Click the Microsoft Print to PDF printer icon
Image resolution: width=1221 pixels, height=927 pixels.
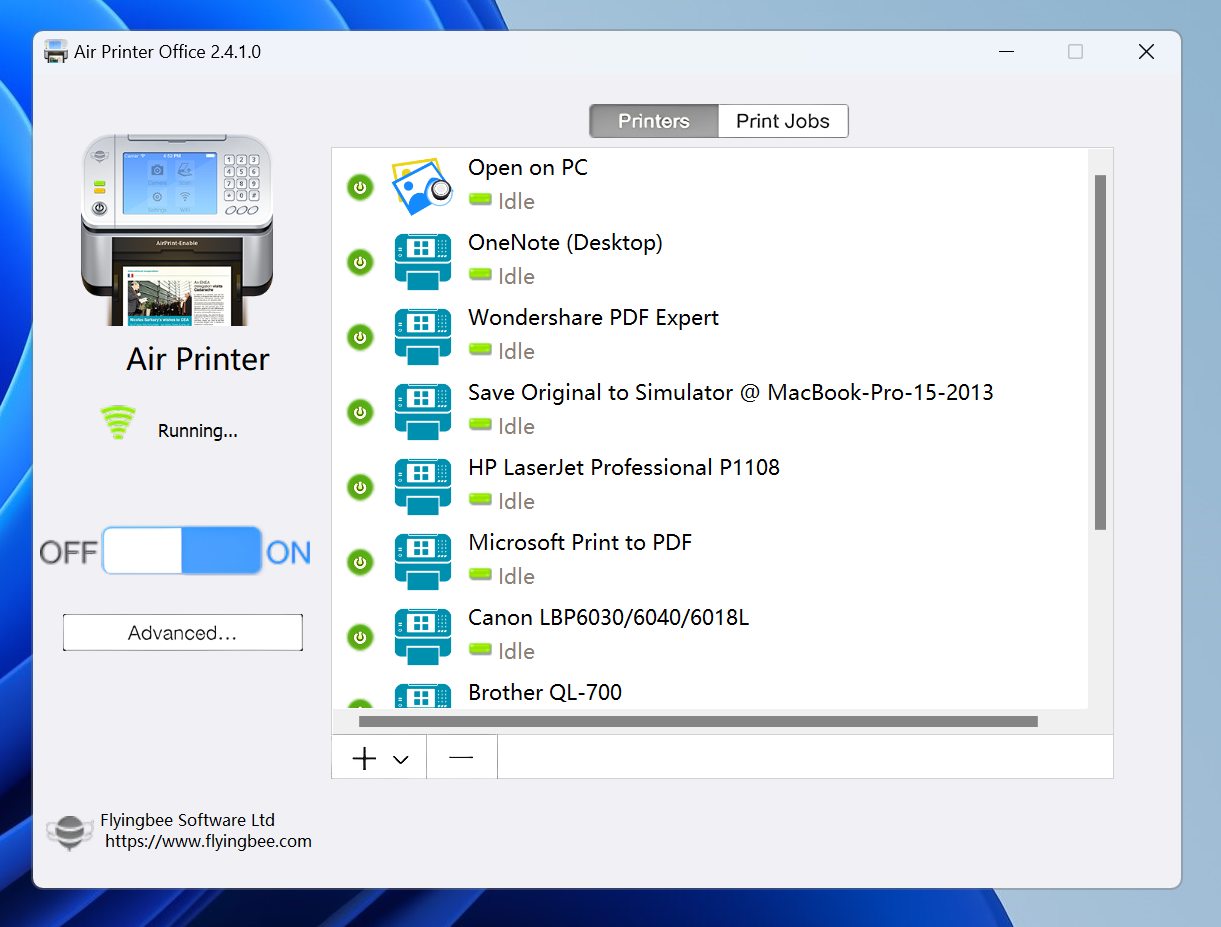[423, 561]
